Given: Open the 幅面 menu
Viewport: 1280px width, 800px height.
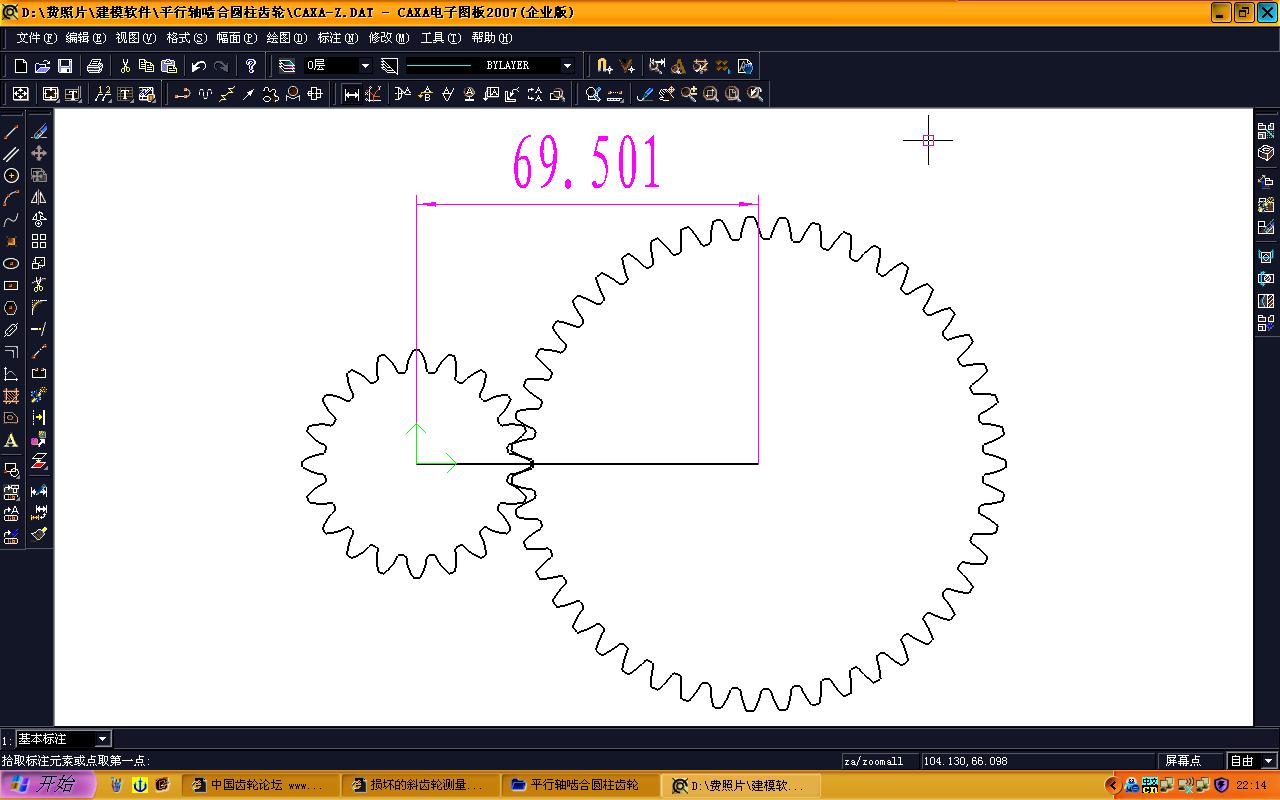Looking at the screenshot, I should pos(237,38).
